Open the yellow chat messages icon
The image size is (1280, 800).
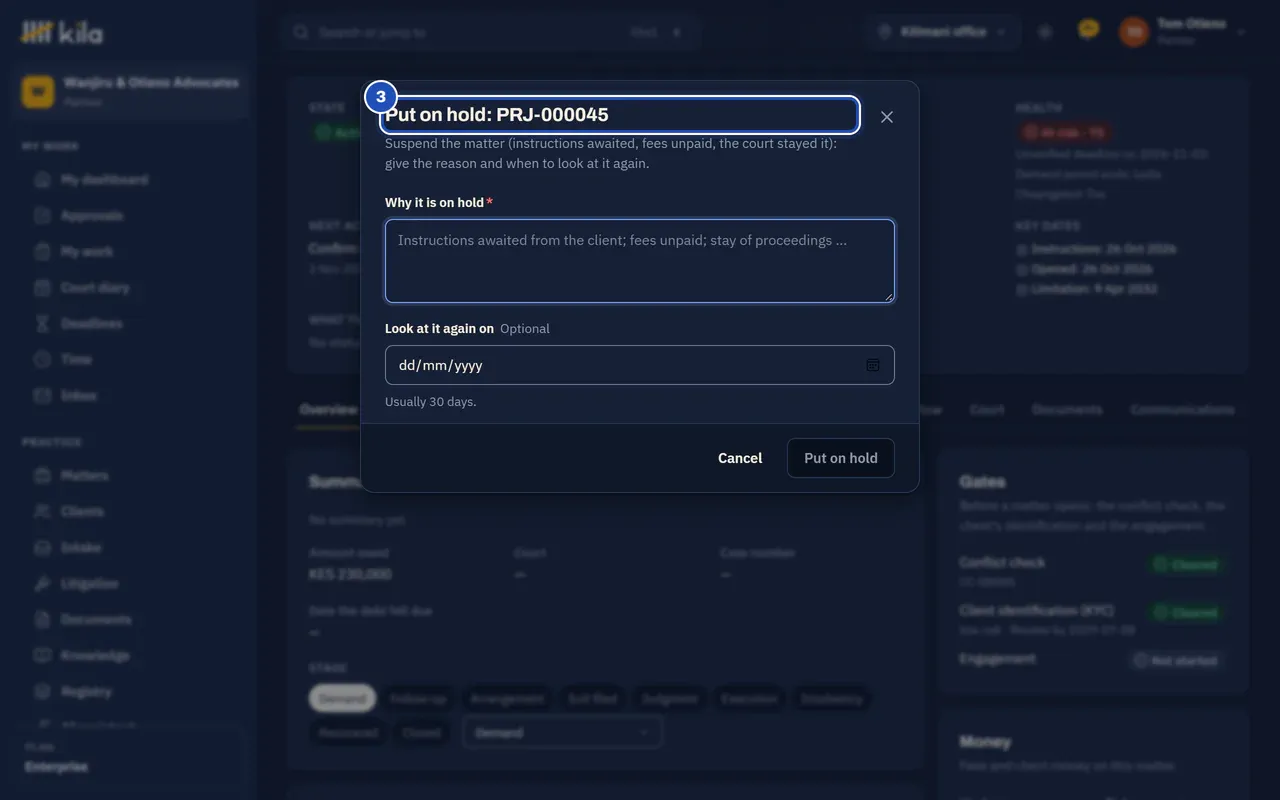coord(1089,30)
